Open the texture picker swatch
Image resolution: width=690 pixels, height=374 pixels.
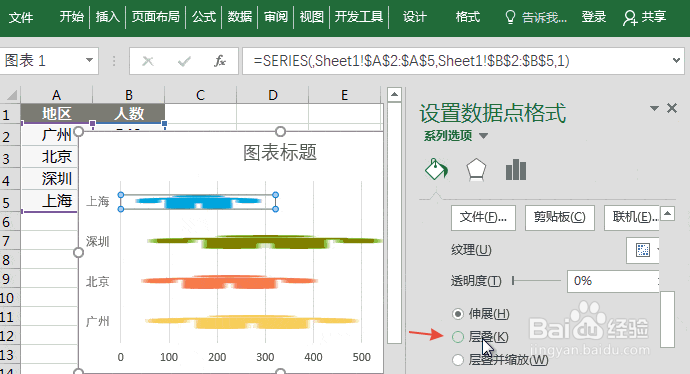pos(643,250)
